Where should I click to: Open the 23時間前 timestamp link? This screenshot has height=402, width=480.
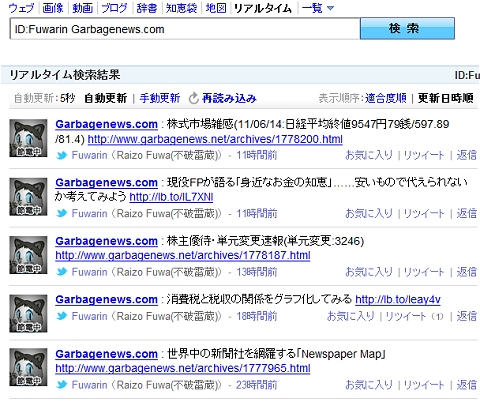coord(257,385)
